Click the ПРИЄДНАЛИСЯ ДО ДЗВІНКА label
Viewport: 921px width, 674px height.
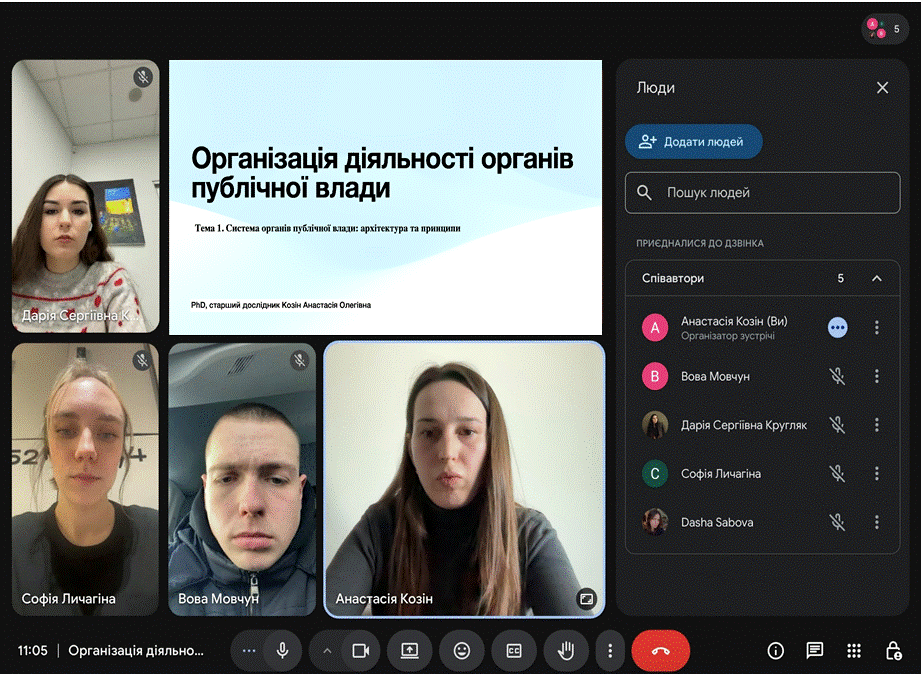(x=700, y=243)
